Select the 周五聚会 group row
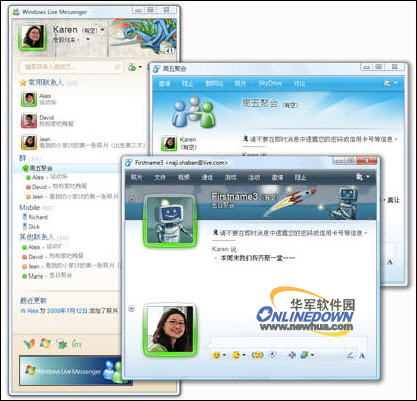The height and width of the screenshot is (401, 417). point(68,168)
